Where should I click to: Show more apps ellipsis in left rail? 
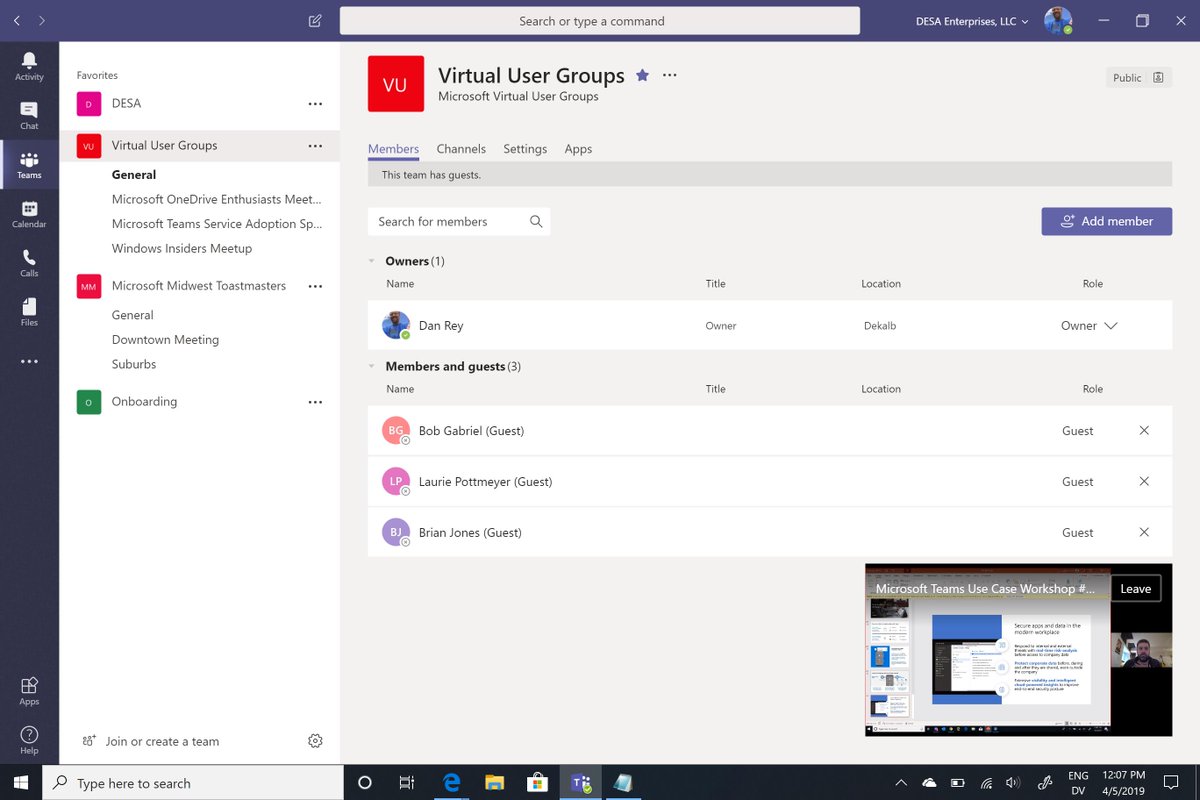click(29, 361)
